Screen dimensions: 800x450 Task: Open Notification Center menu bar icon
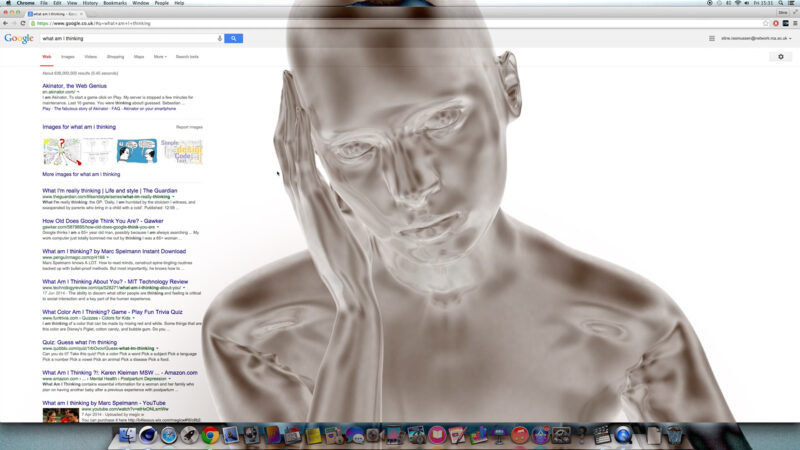click(792, 3)
